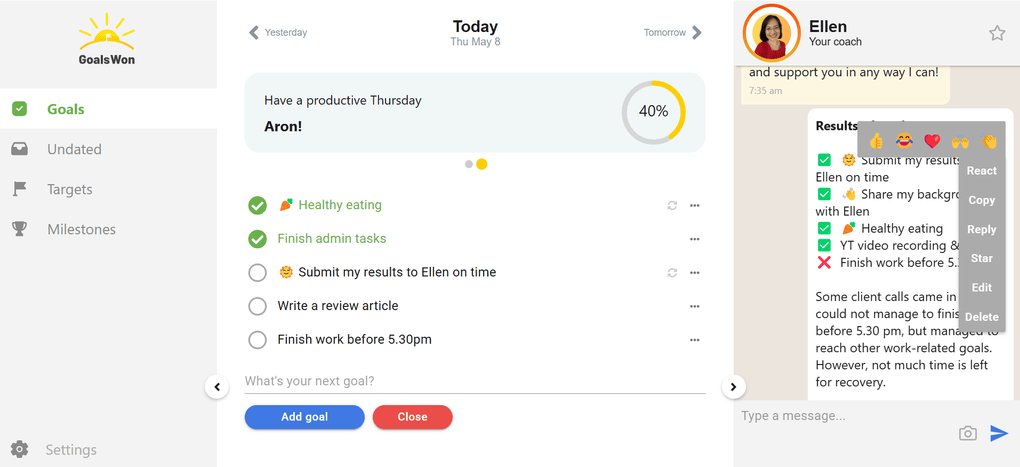Click the send message arrow icon

point(999,433)
